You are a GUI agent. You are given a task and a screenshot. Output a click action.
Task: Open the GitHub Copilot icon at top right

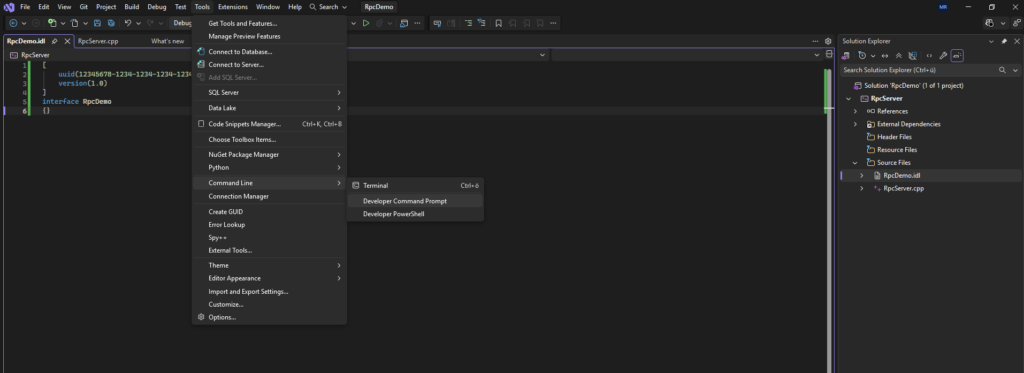coord(990,23)
